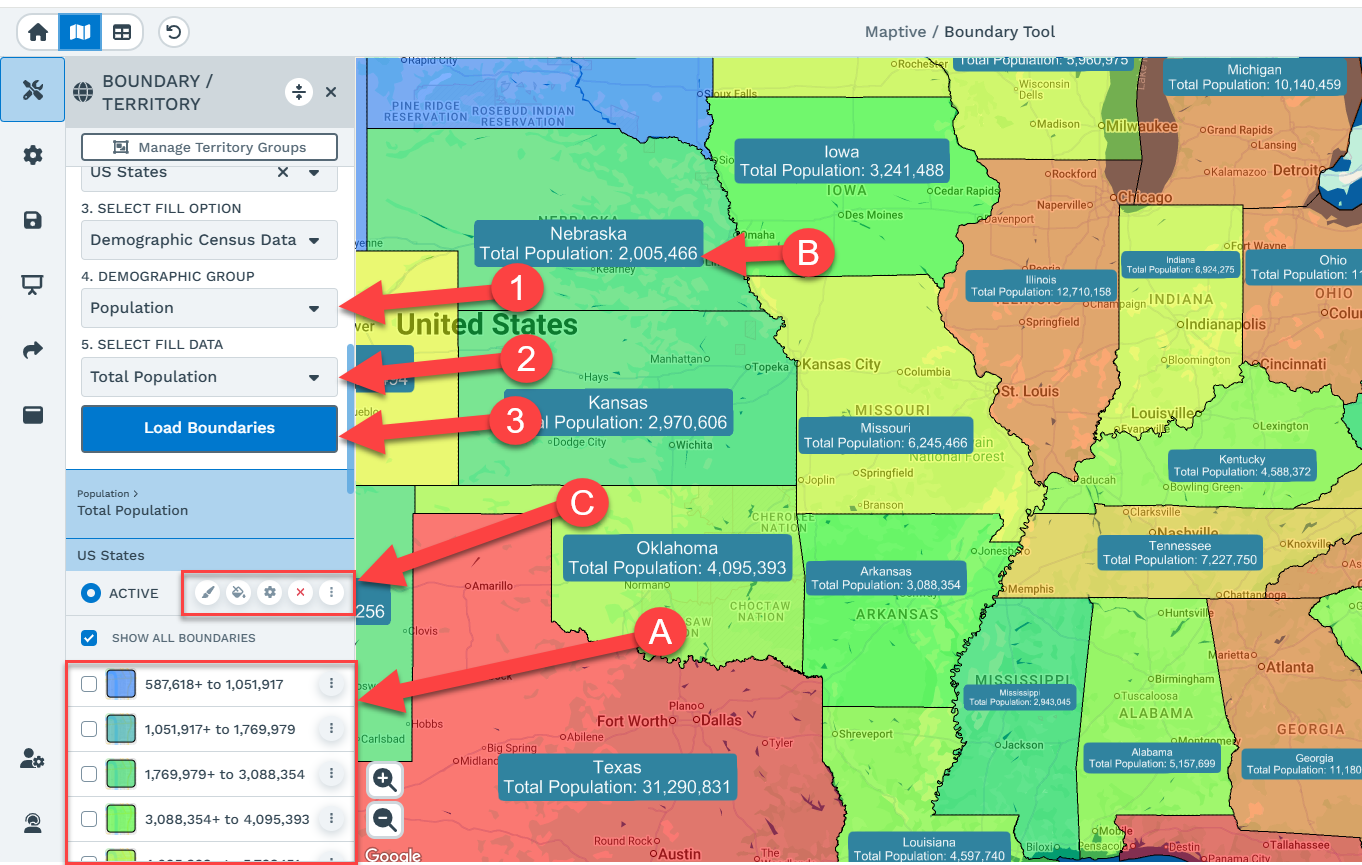Open the Total Population fill data dropdown
This screenshot has width=1362, height=865.
(x=209, y=377)
